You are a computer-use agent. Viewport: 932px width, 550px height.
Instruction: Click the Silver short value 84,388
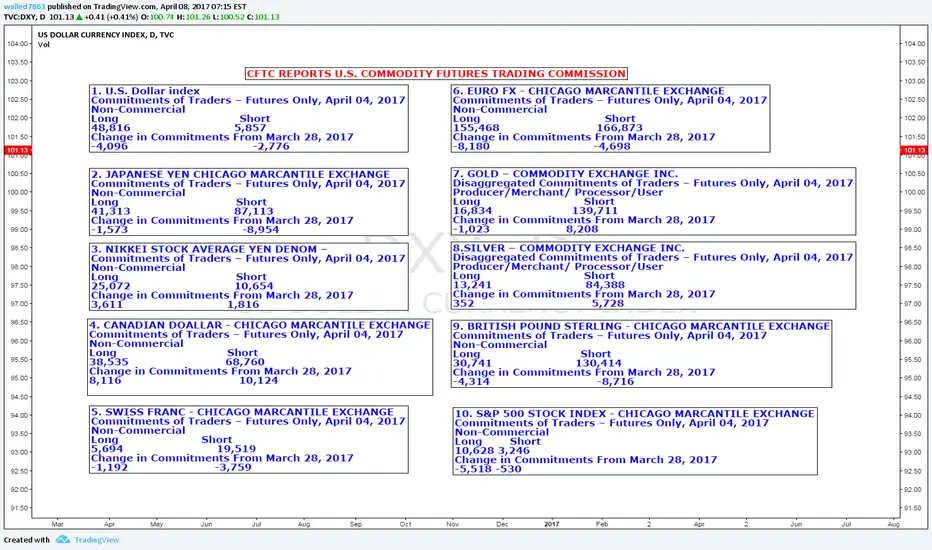tap(605, 285)
